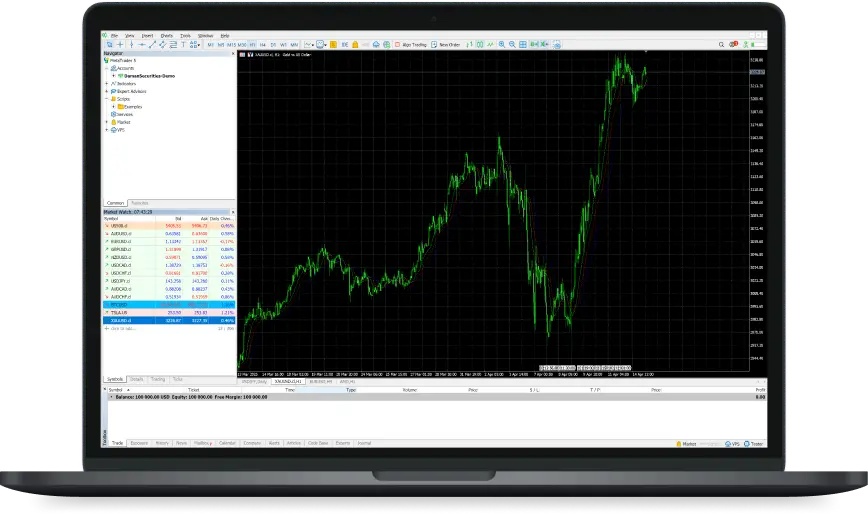Click the zoom in magnifier icon
The width and height of the screenshot is (868, 516).
click(502, 45)
